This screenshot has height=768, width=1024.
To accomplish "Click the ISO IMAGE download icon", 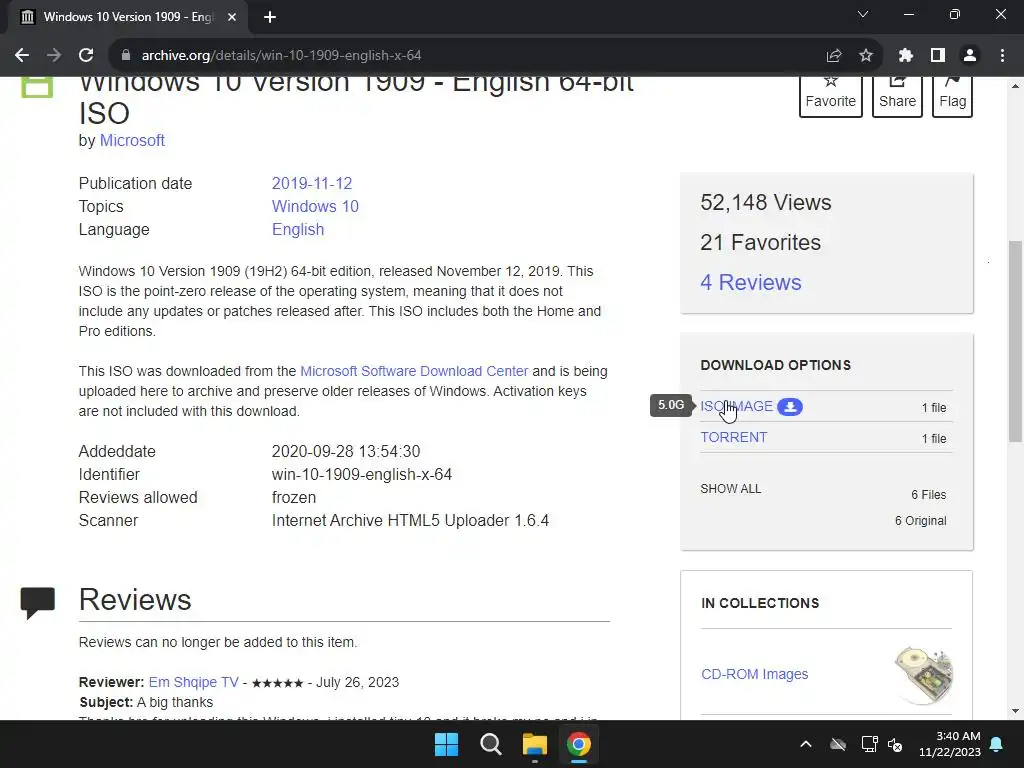I will 790,406.
